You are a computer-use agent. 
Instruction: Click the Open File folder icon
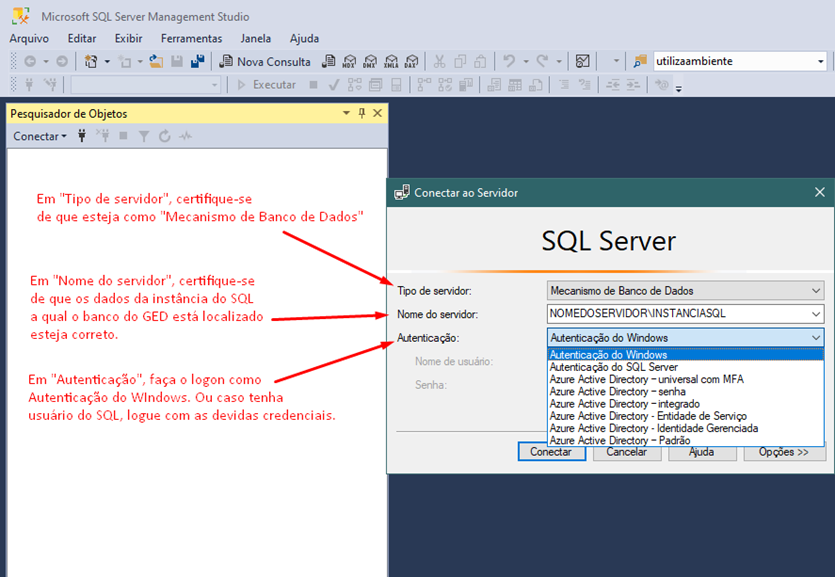coord(156,62)
